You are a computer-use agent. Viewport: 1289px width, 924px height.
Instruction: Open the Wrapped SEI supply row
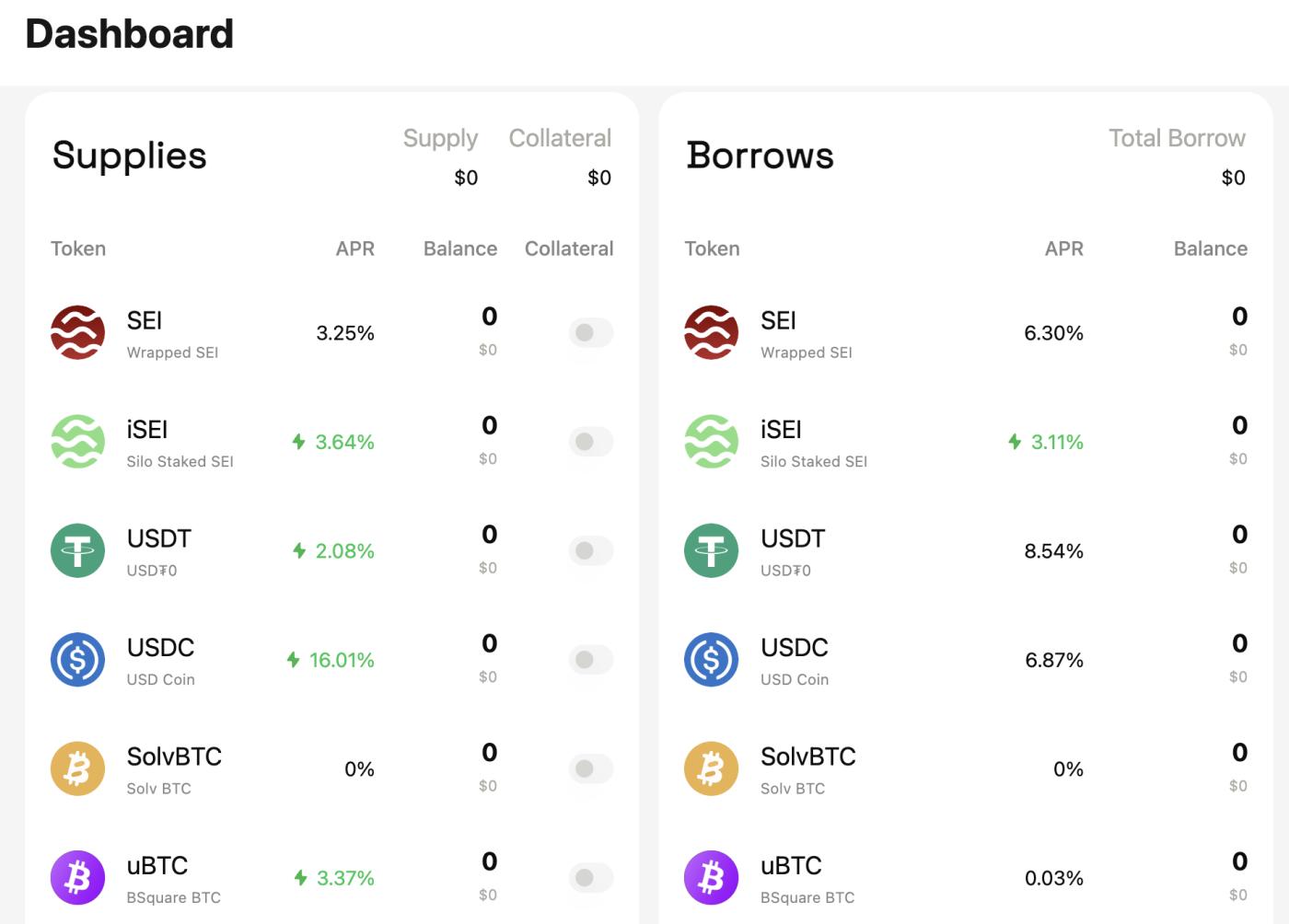(331, 332)
